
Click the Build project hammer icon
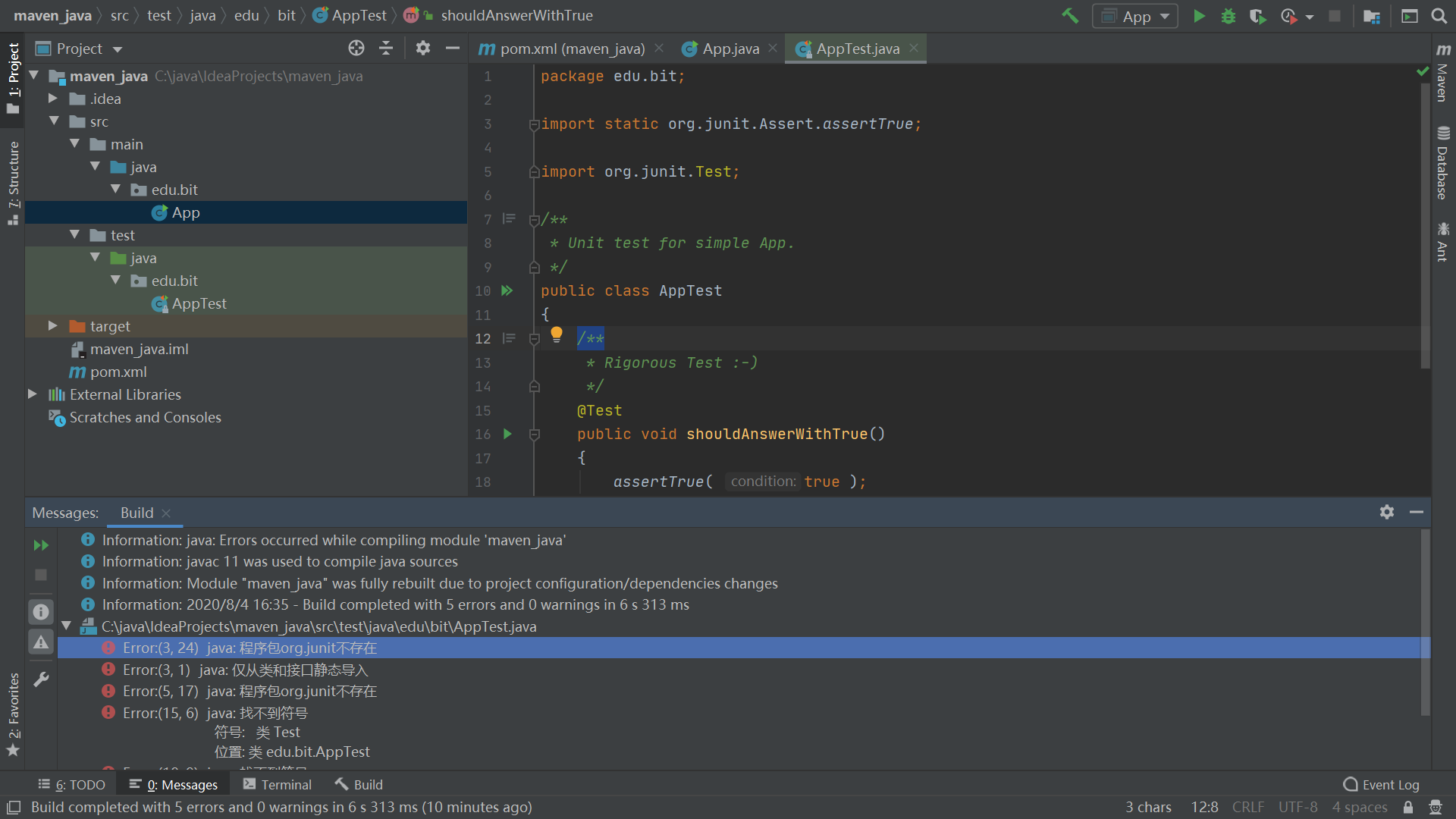pyautogui.click(x=1070, y=16)
